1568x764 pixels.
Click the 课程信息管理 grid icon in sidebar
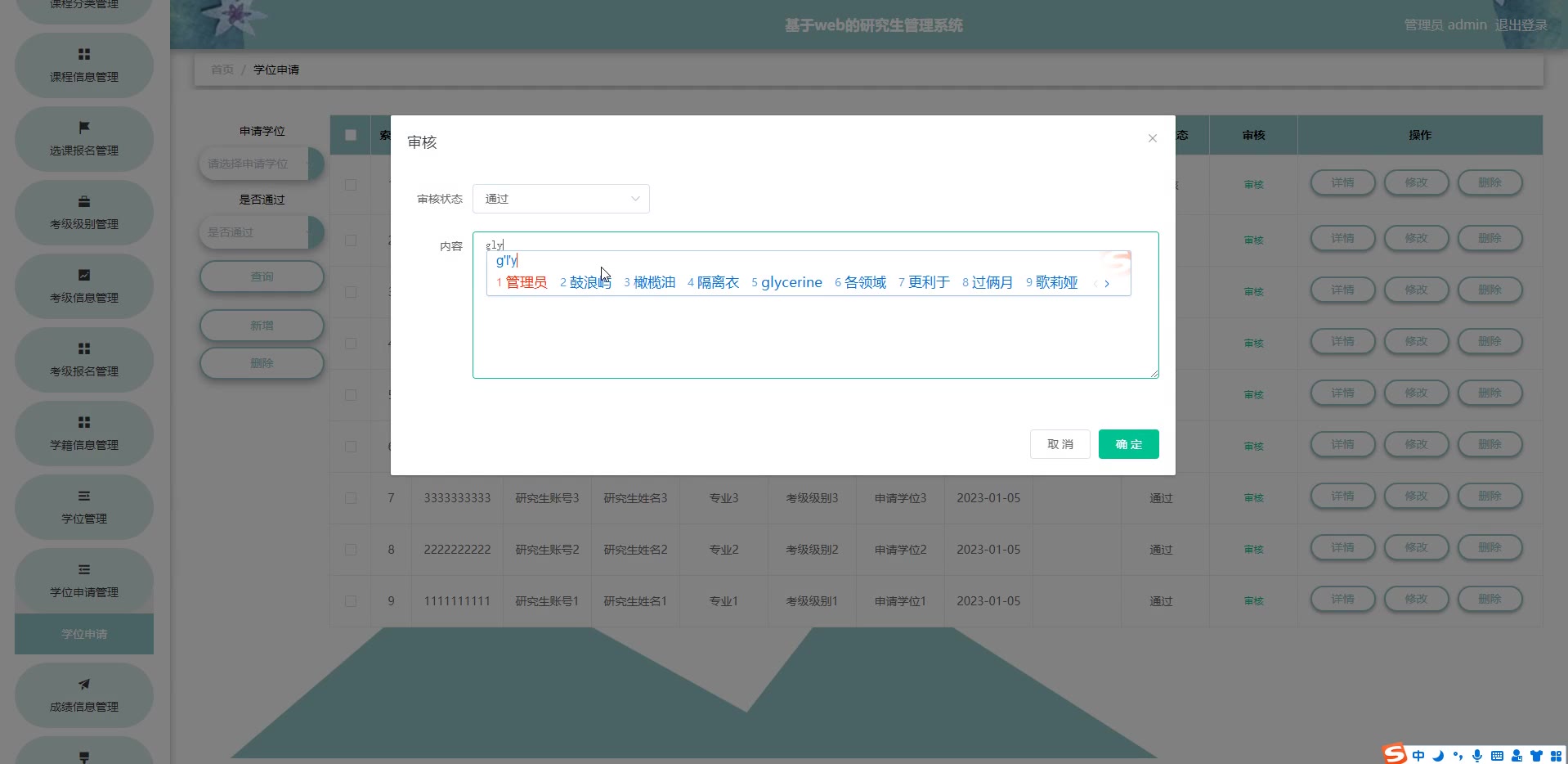coord(84,55)
